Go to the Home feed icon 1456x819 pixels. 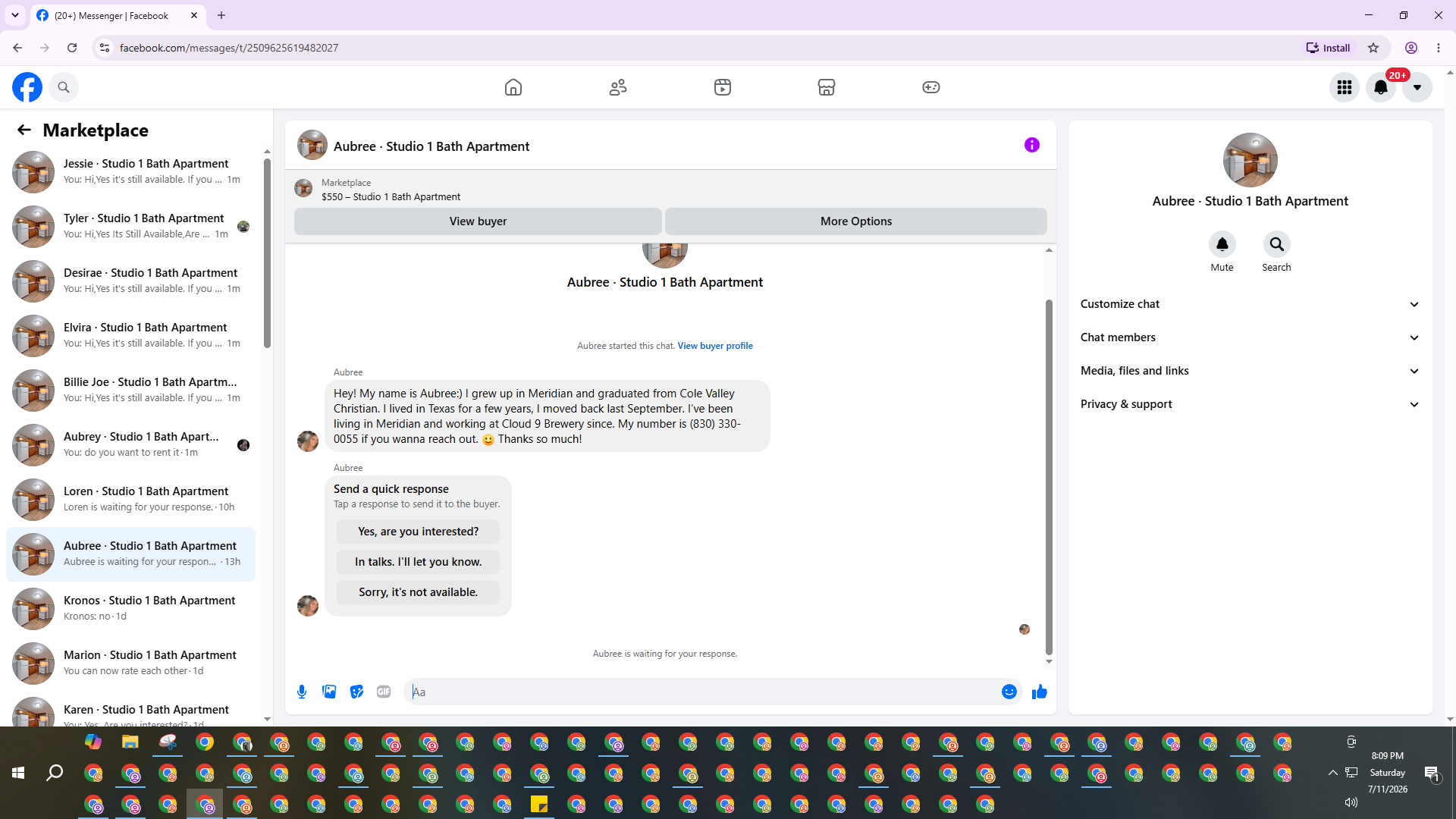(x=513, y=87)
